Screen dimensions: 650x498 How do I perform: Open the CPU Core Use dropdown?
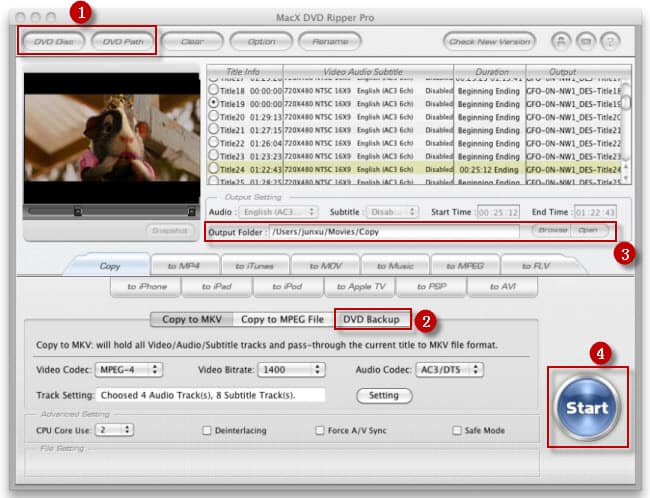(115, 430)
